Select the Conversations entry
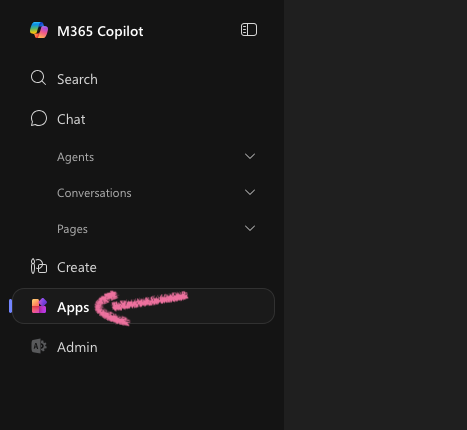 [94, 193]
